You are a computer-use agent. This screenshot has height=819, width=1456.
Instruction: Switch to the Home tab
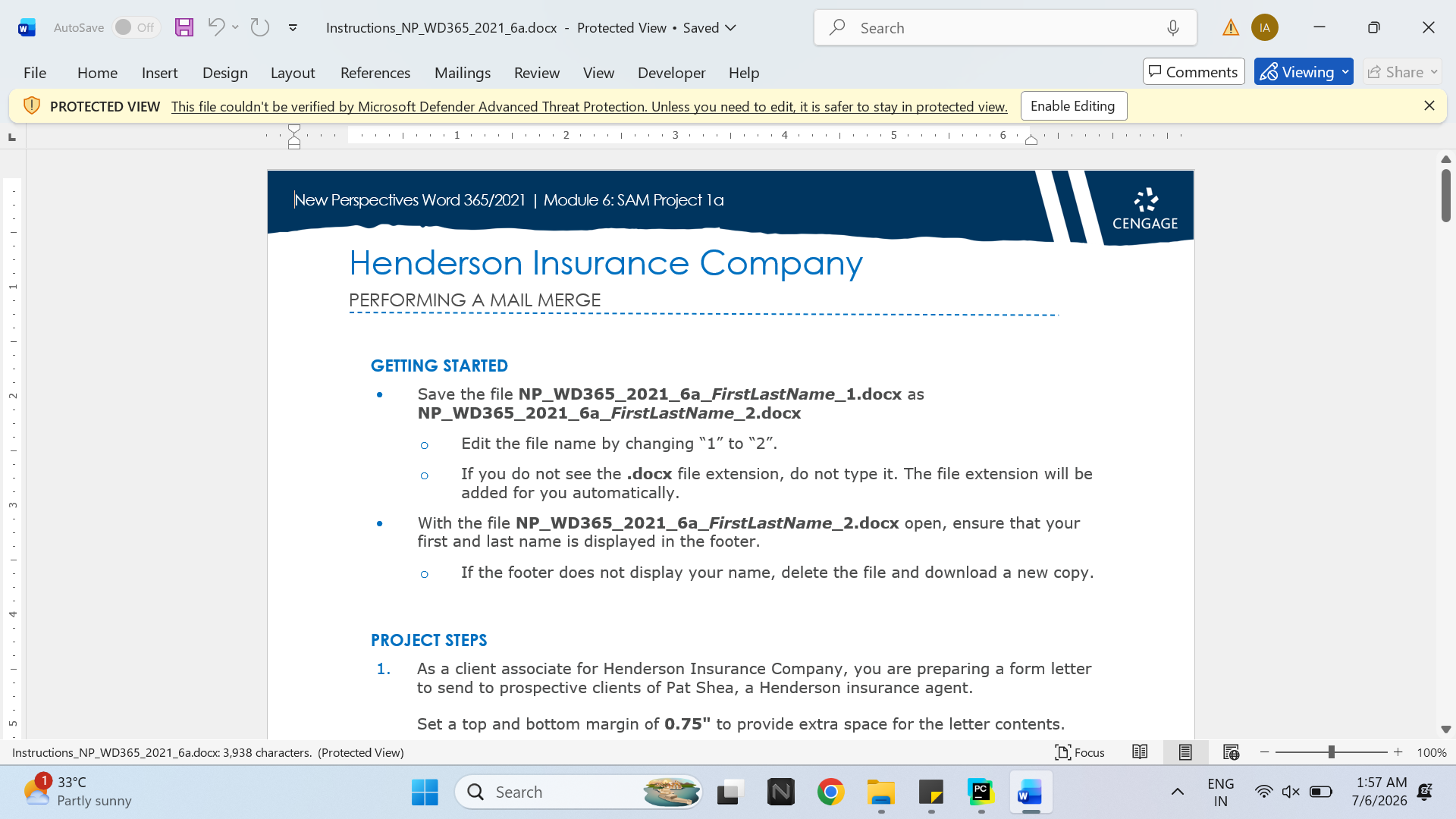pyautogui.click(x=97, y=72)
